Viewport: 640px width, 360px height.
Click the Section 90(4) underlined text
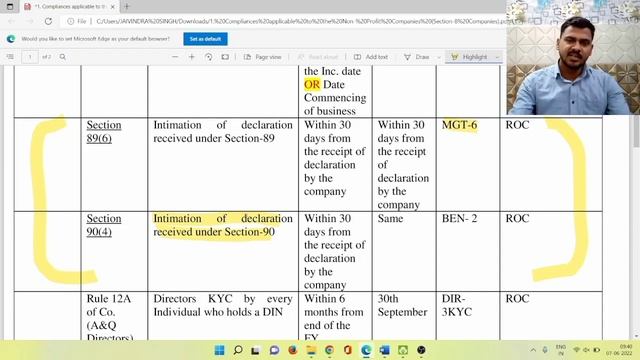[104, 225]
